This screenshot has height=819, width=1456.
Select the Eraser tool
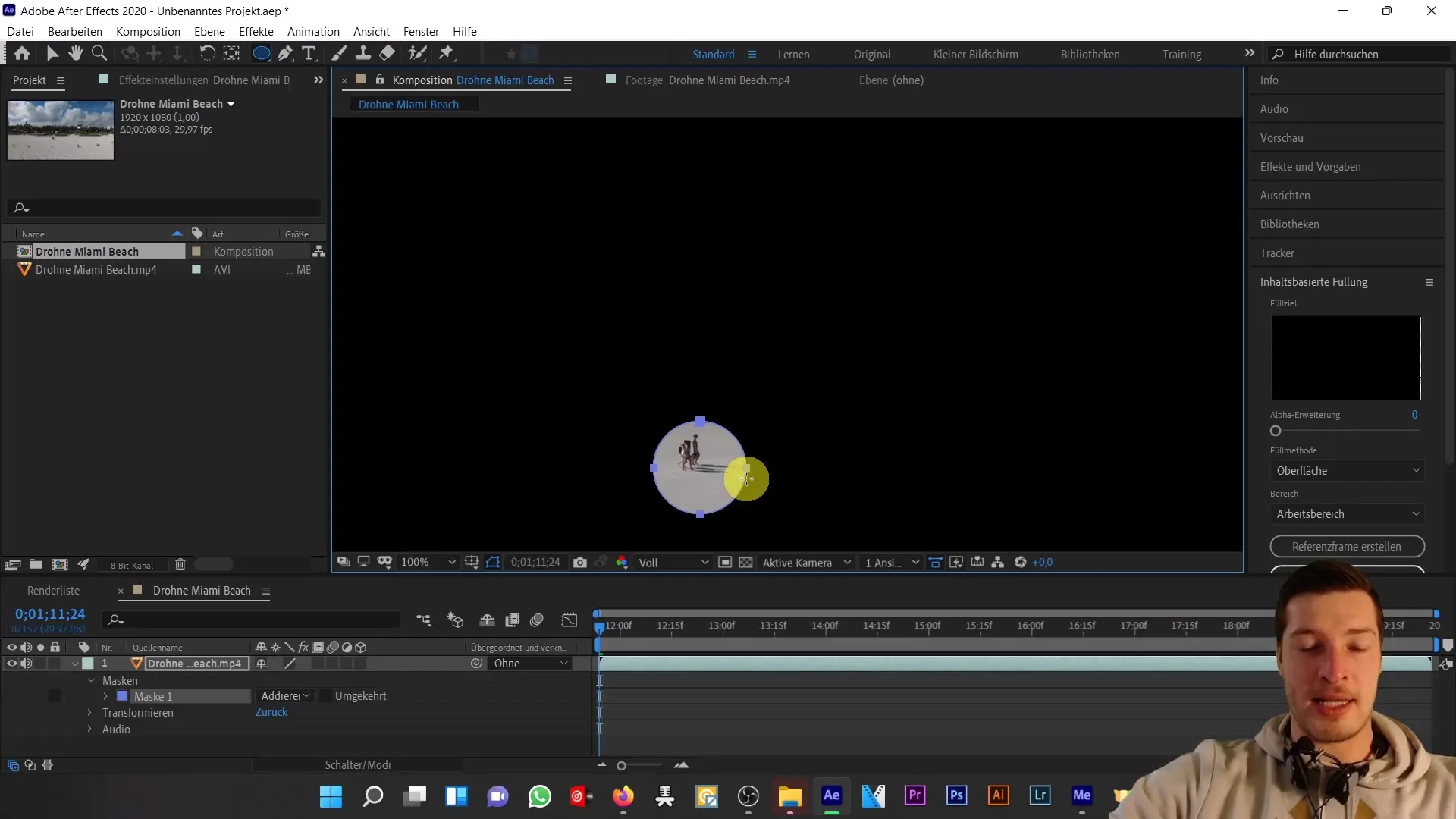[x=388, y=53]
